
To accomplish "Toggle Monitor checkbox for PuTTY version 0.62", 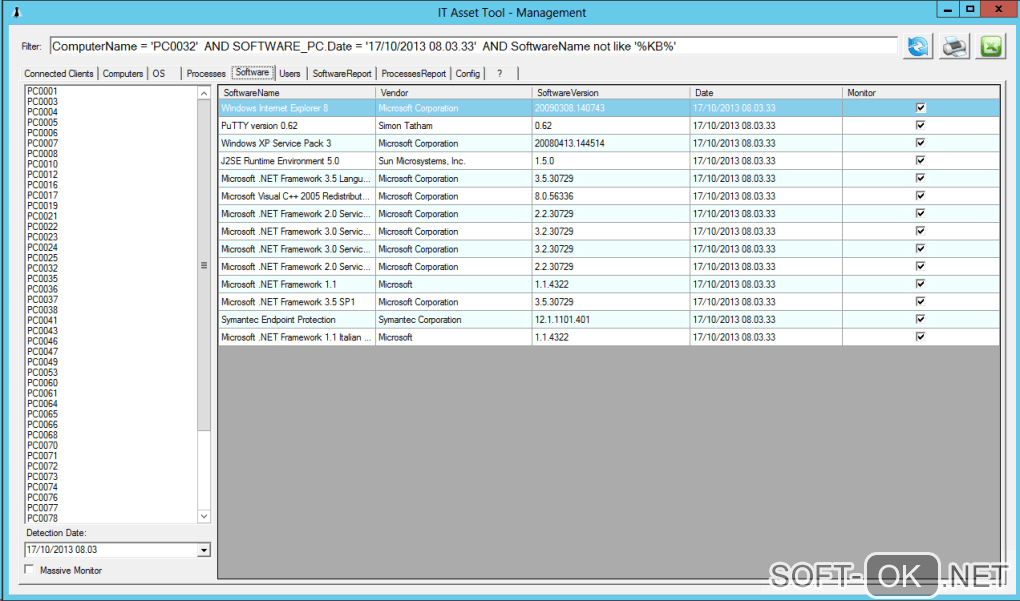I will (x=920, y=125).
